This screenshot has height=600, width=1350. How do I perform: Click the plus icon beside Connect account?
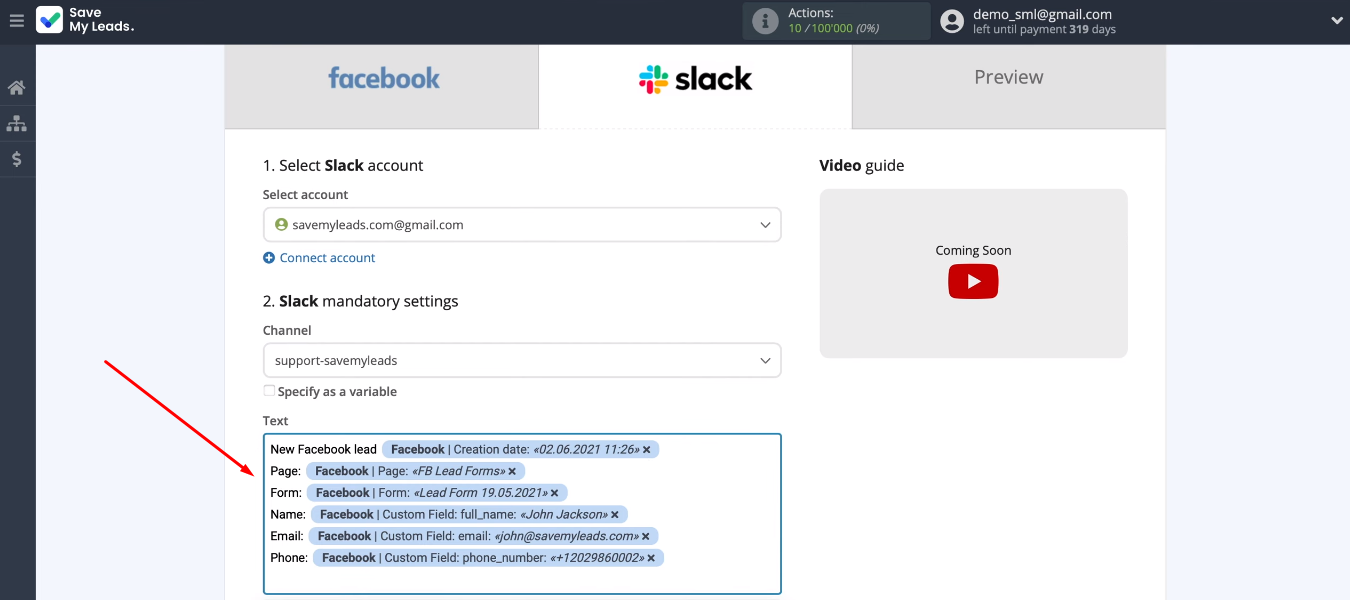click(269, 258)
